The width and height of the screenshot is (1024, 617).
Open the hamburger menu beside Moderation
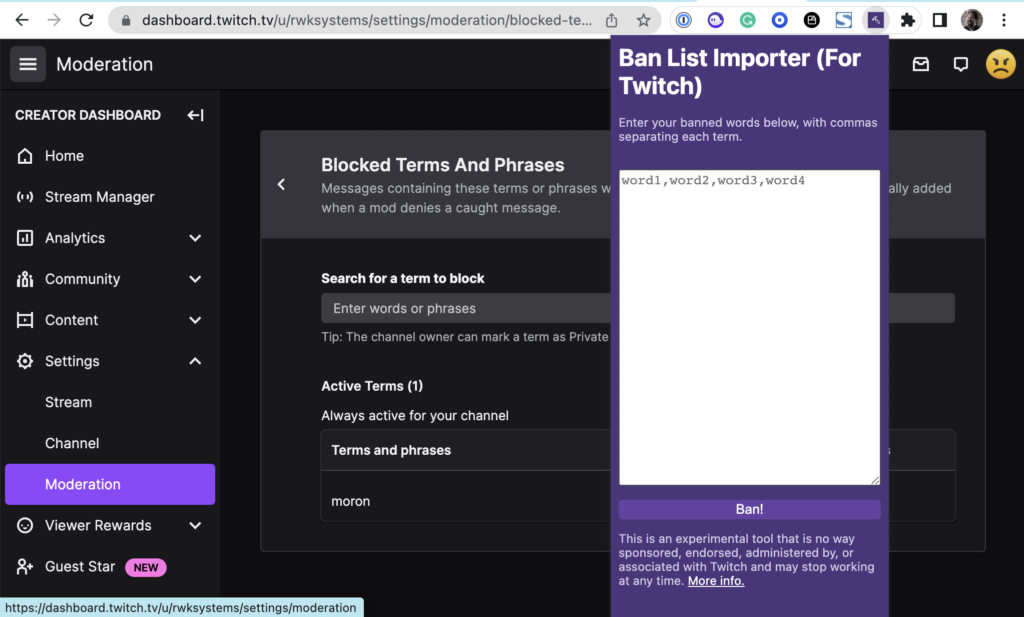click(27, 64)
